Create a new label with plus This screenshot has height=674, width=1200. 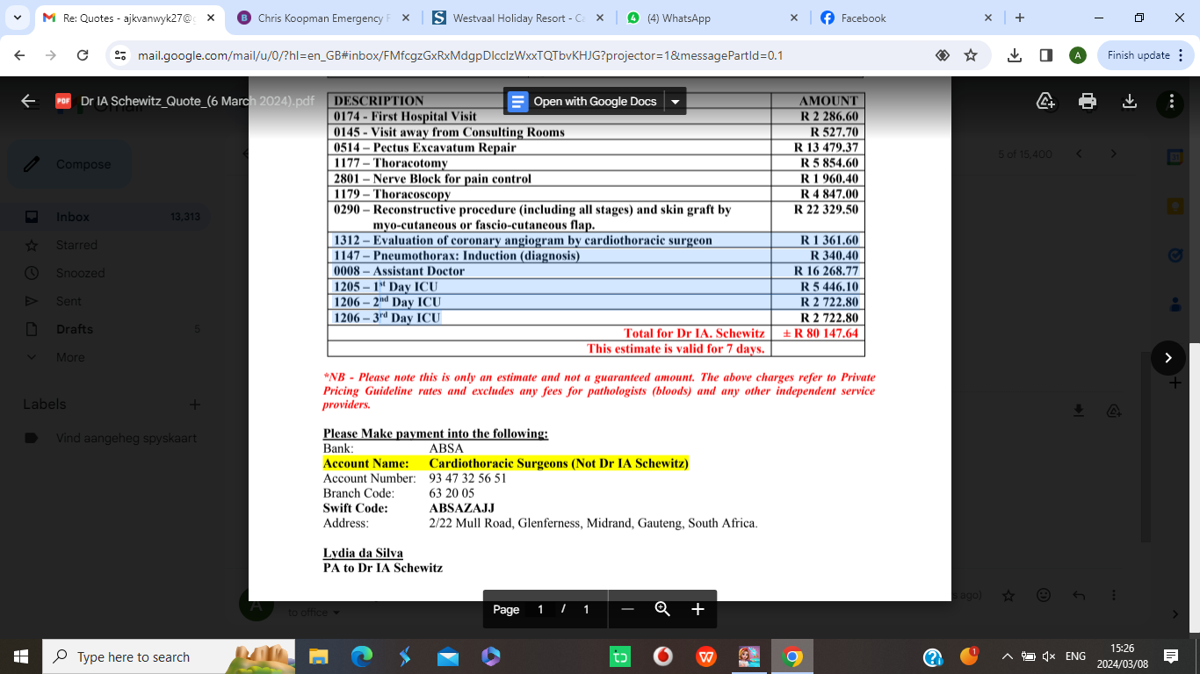[x=195, y=404]
